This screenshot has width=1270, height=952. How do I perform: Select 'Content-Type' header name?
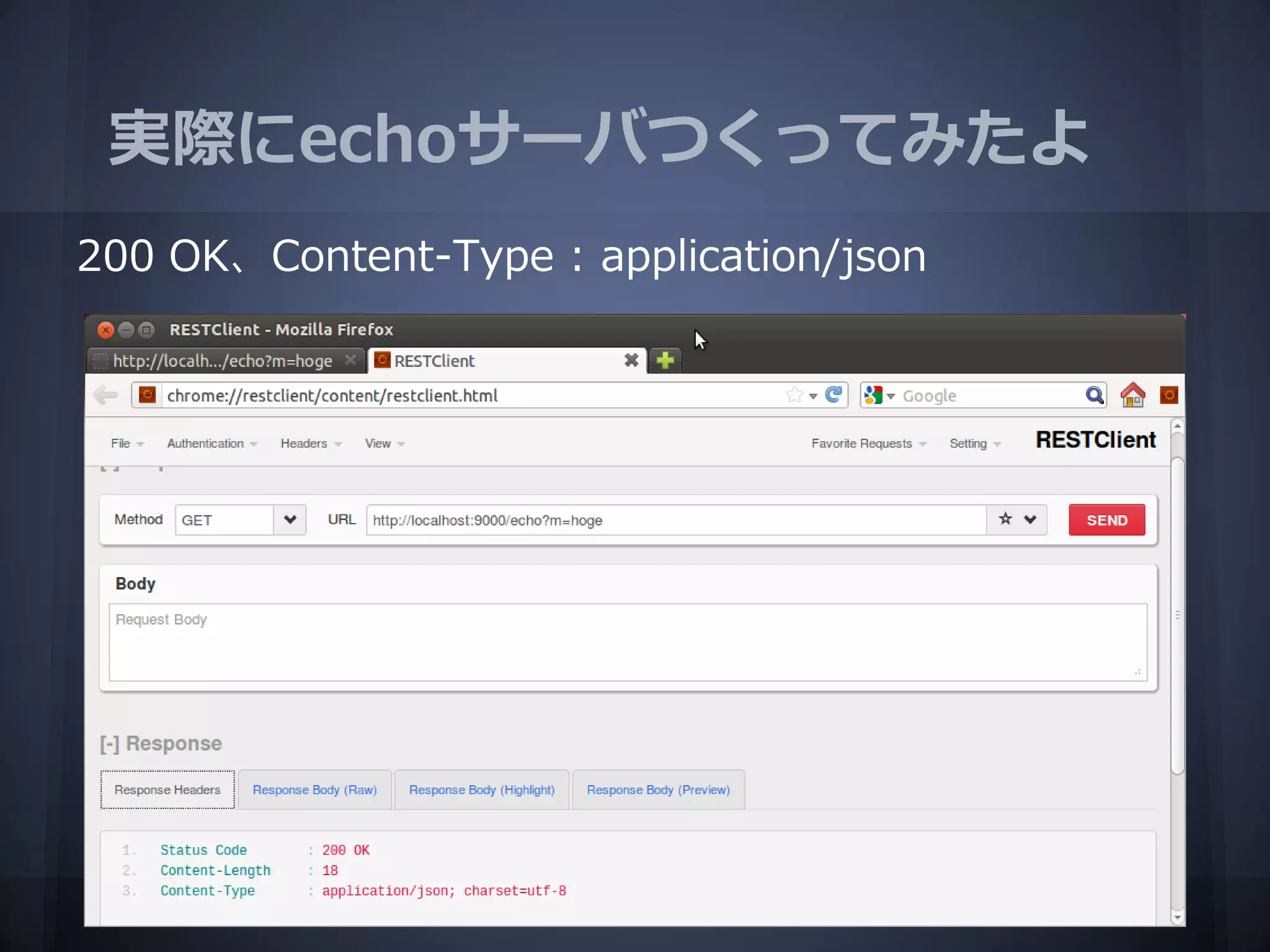[x=208, y=891]
